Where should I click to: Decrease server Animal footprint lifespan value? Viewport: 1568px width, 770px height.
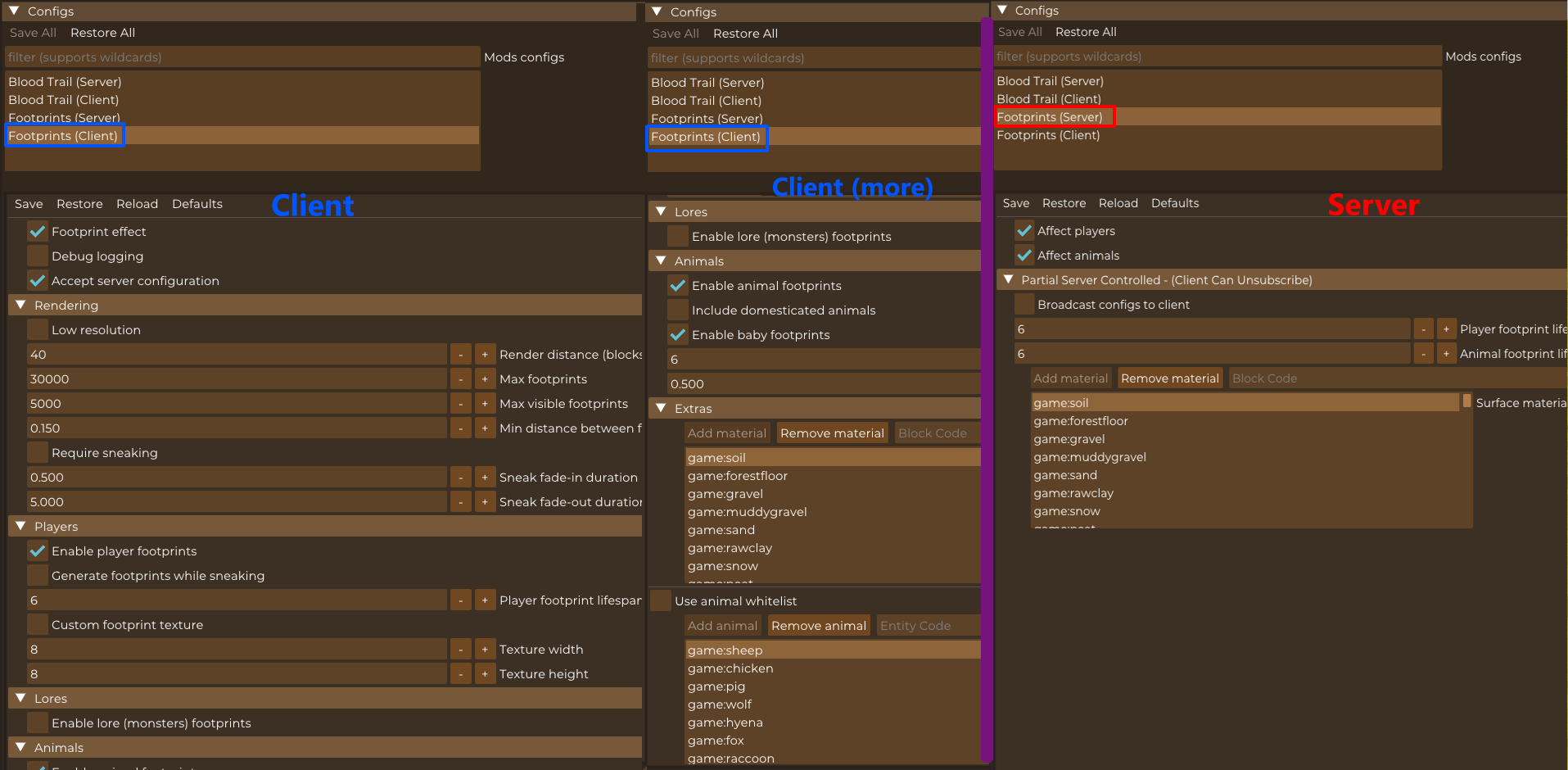1424,354
